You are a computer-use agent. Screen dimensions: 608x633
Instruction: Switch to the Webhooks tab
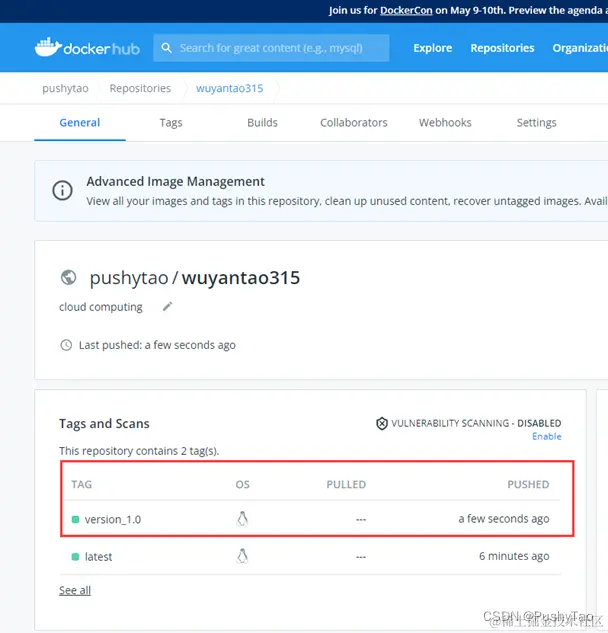[445, 123]
